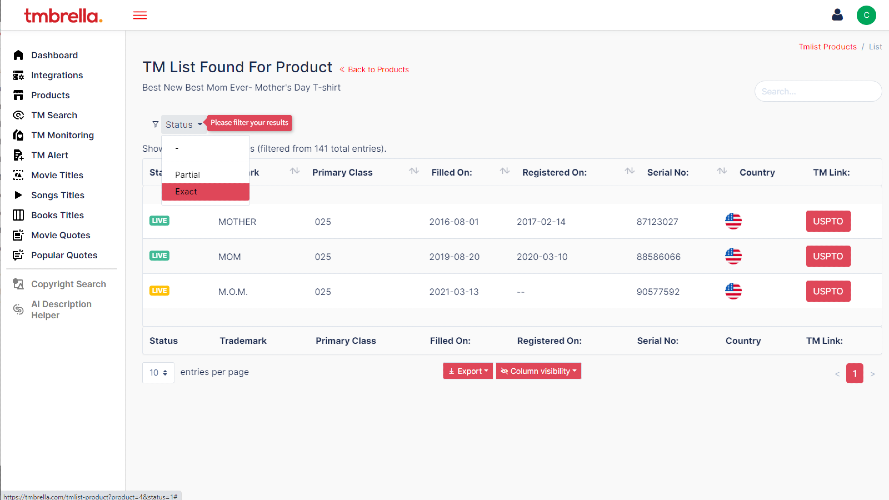Open TM Alert in sidebar
889x500 pixels.
[49, 155]
